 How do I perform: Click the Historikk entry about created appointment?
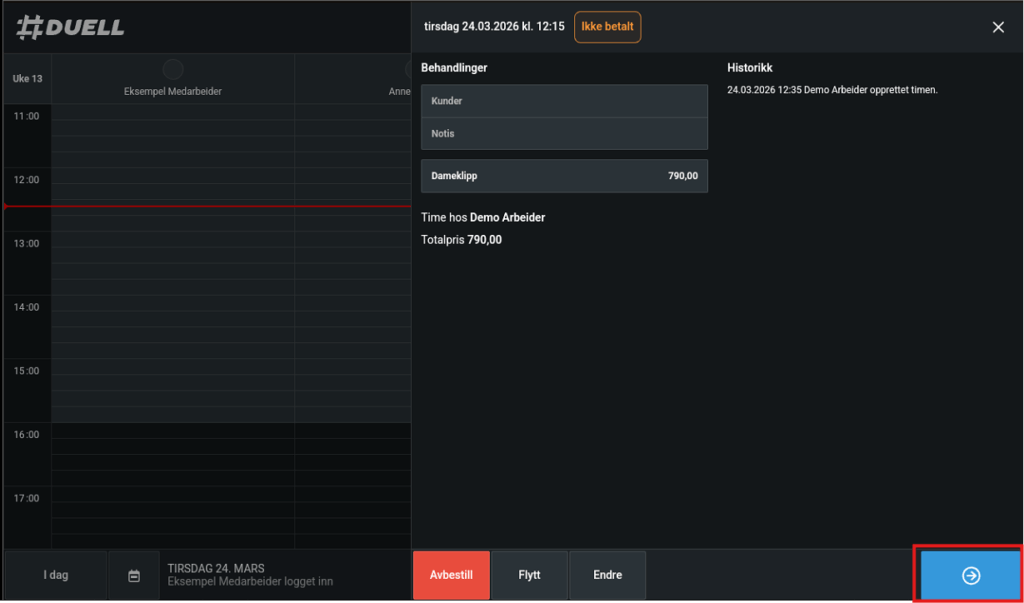[x=832, y=90]
